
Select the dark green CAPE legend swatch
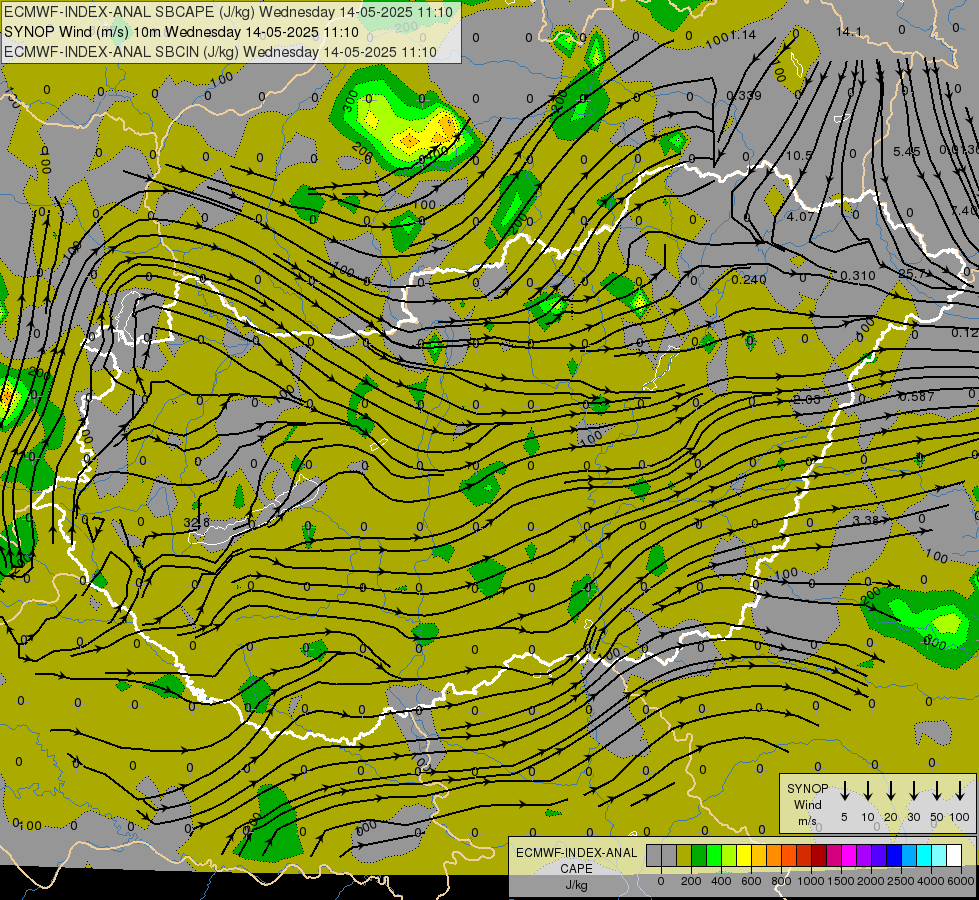pos(699,855)
